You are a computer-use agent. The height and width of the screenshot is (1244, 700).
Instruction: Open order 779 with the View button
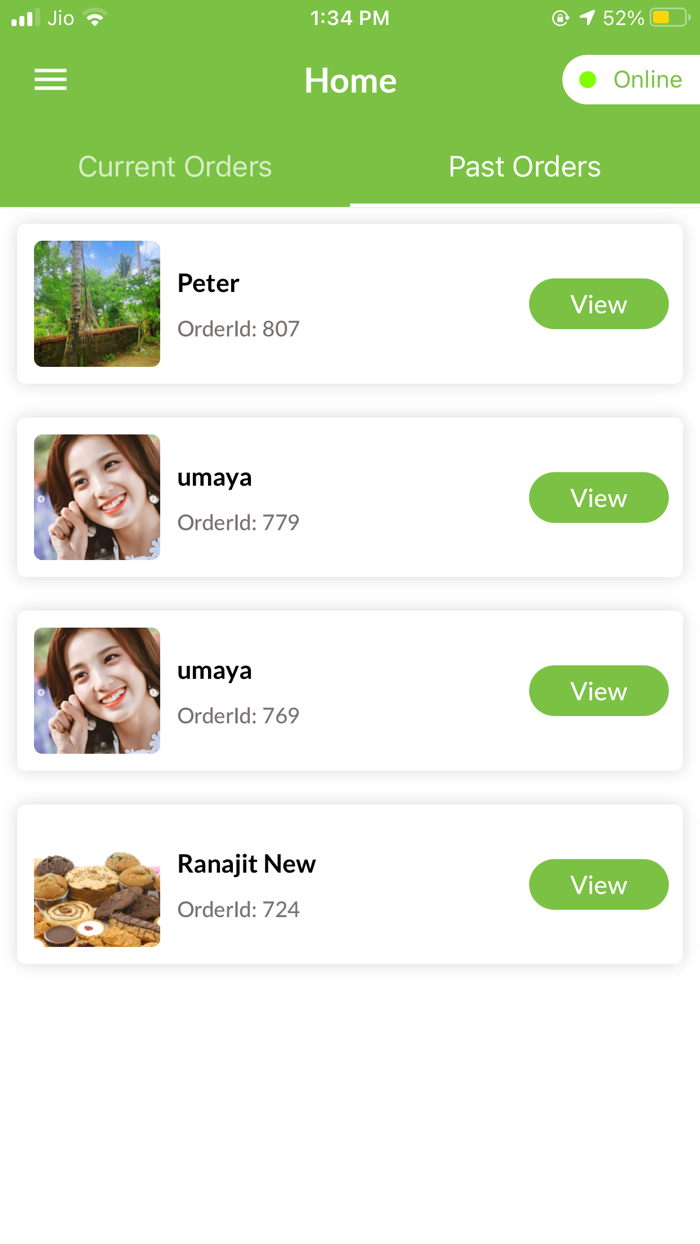(x=598, y=497)
